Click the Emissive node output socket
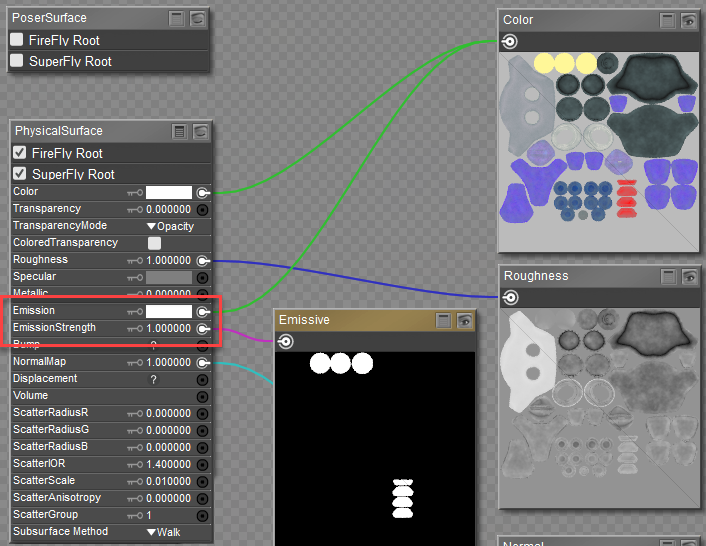 click(x=285, y=342)
